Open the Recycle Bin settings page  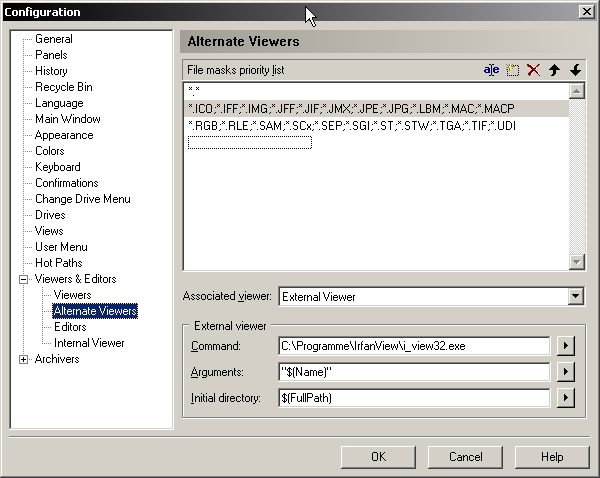click(64, 87)
